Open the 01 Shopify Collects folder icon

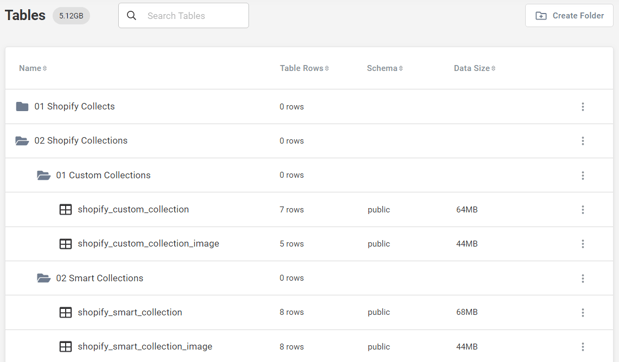point(22,107)
